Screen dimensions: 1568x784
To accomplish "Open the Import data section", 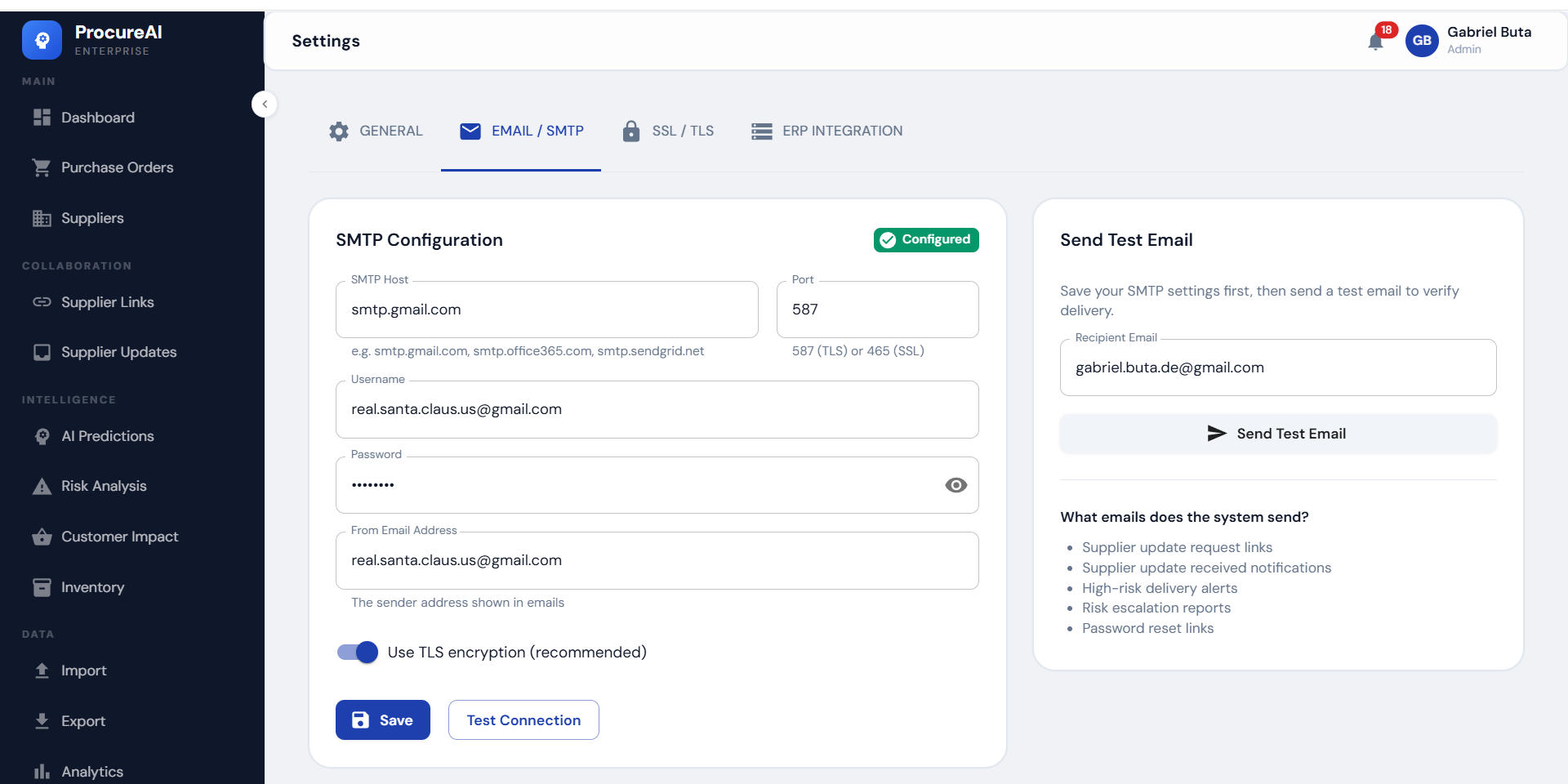I will tap(83, 670).
